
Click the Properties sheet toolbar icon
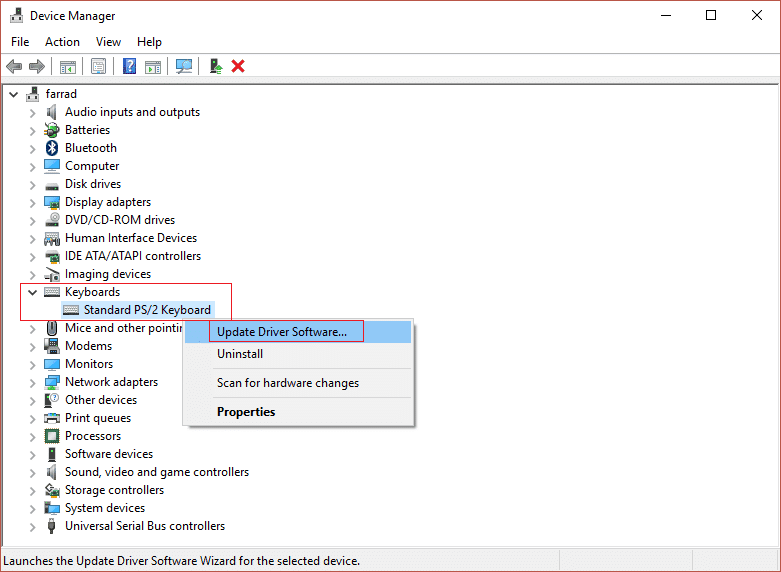98,66
